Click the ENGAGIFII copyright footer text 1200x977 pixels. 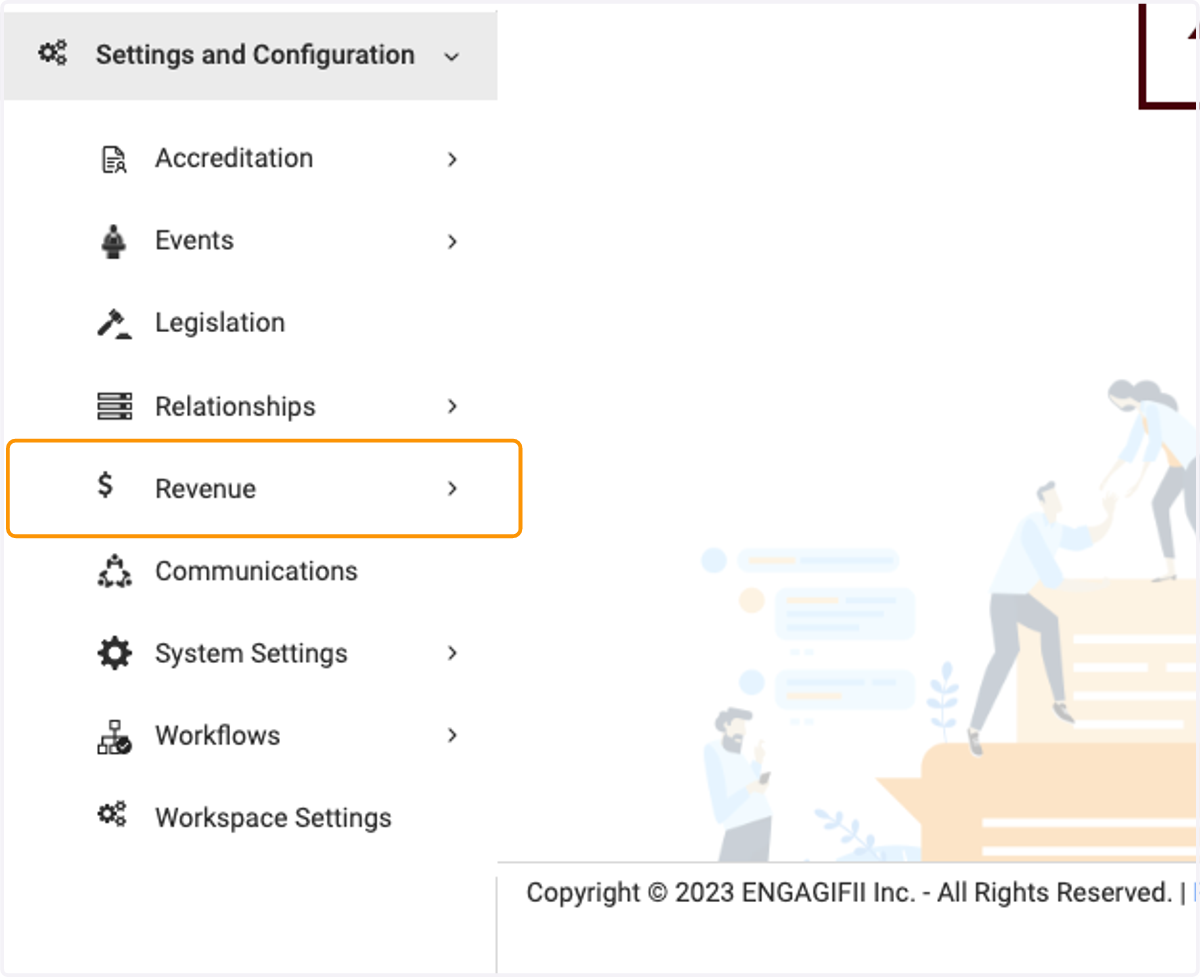(x=849, y=892)
